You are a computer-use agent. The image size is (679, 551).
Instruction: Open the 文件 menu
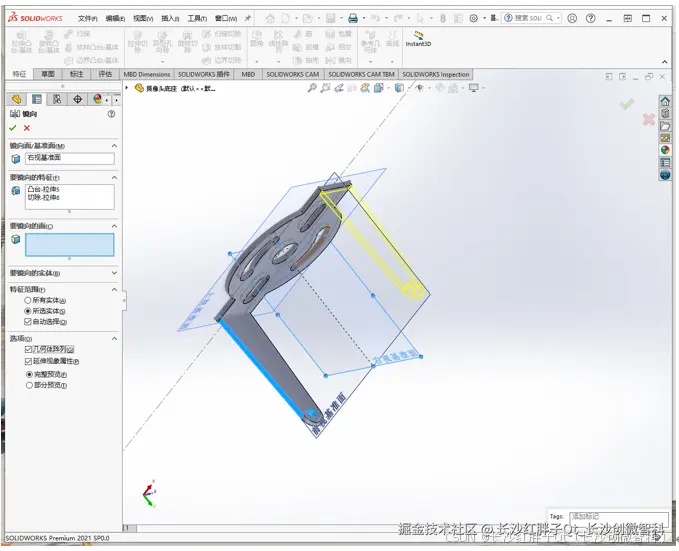pyautogui.click(x=87, y=19)
